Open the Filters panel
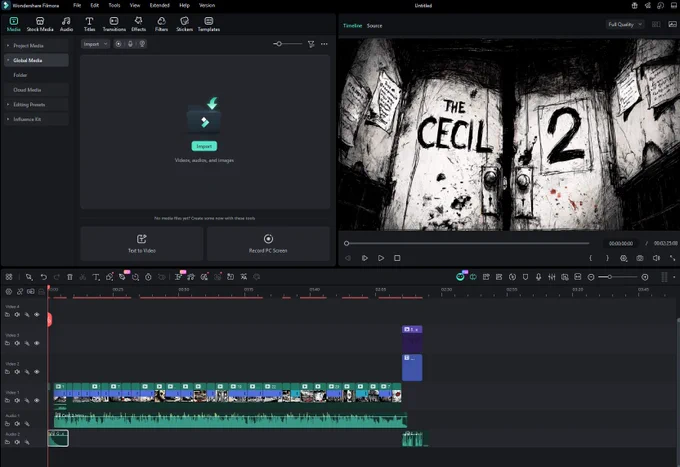Screen dimensions: 680x467 point(161,24)
